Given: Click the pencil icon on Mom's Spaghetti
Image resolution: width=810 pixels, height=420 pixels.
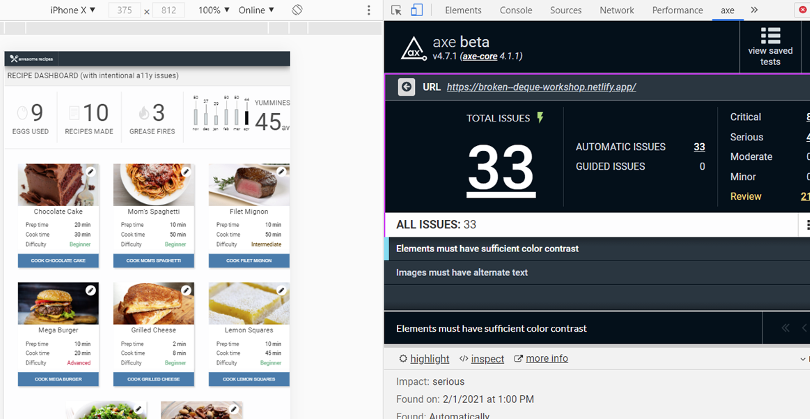Looking at the screenshot, I should (186, 172).
